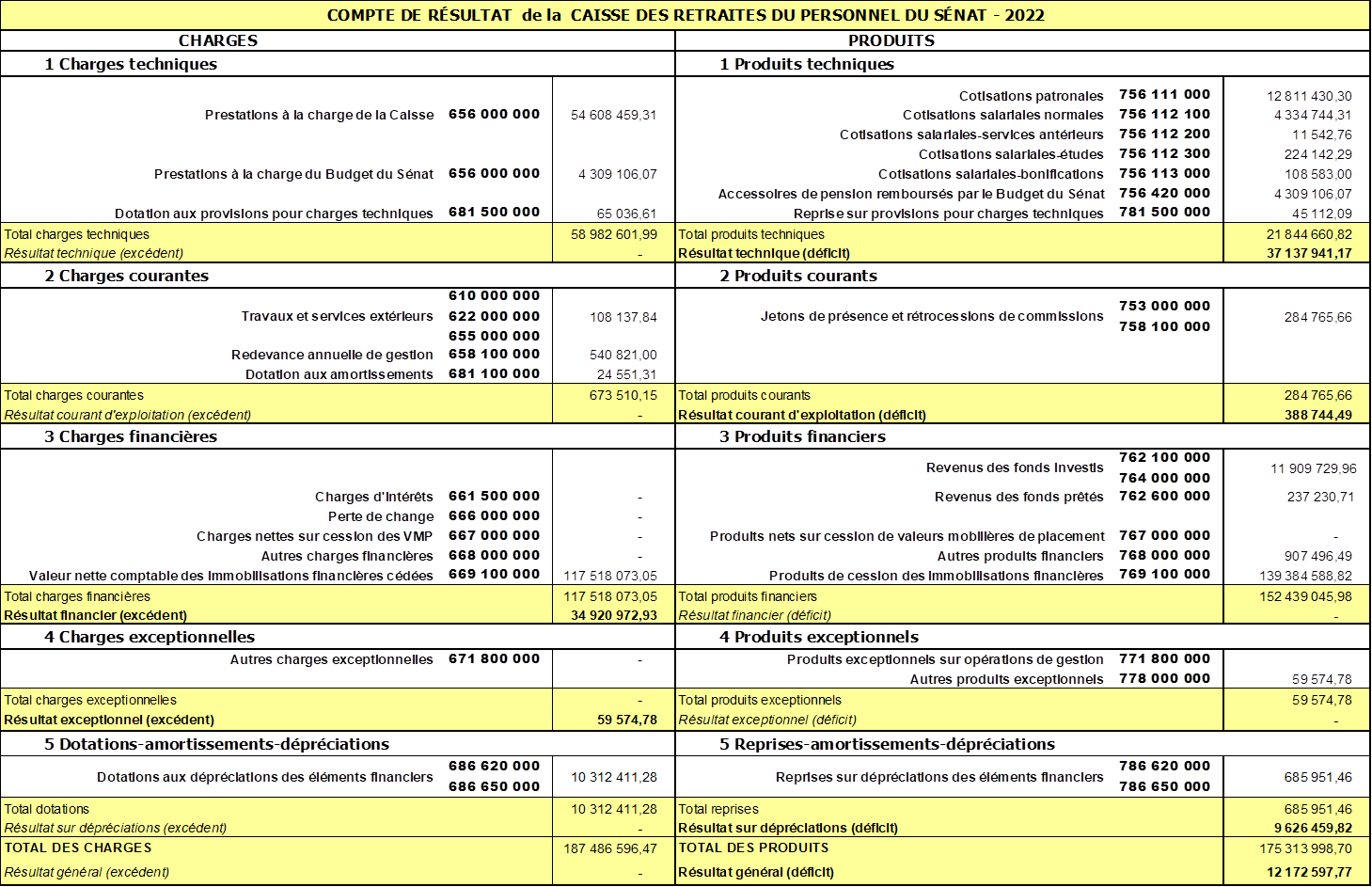
Task: Select Résultat courant d'exploitation (déficit) value 388 744,49
Action: [1317, 415]
